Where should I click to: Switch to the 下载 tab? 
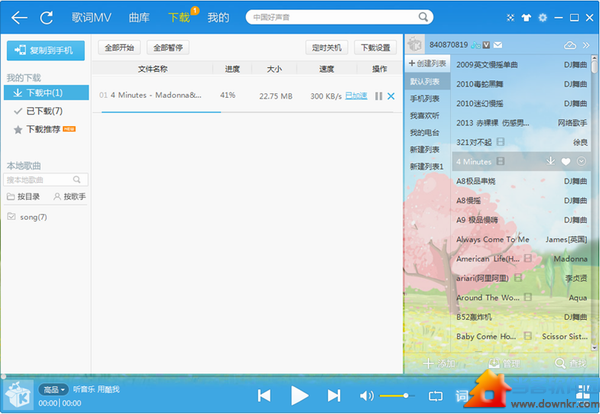[x=179, y=18]
